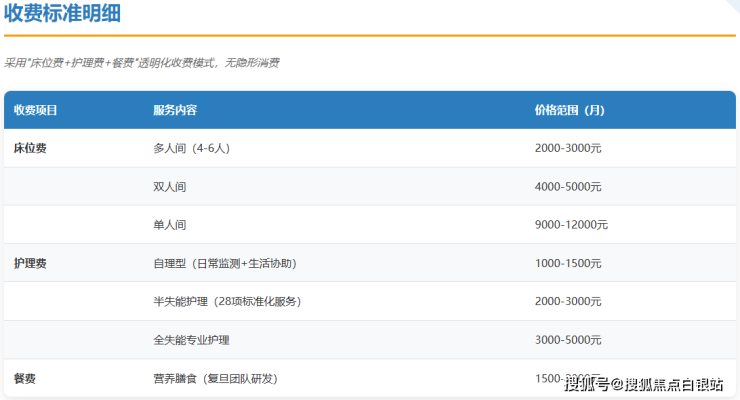Select the 床位费 category cell

[30, 148]
